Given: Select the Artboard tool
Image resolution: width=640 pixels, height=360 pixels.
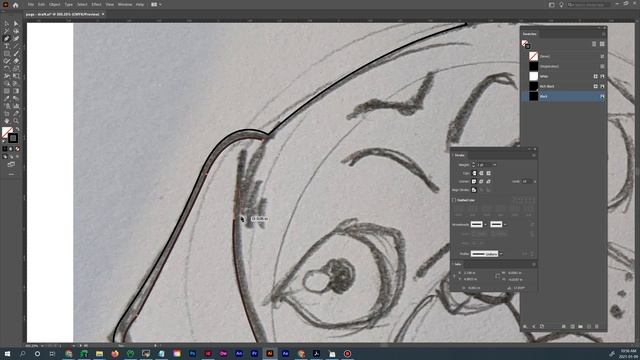Looking at the screenshot, I should coord(7,113).
